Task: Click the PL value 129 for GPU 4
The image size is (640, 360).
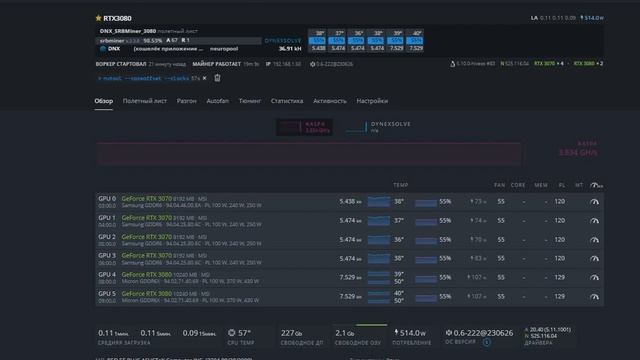Action: (559, 278)
